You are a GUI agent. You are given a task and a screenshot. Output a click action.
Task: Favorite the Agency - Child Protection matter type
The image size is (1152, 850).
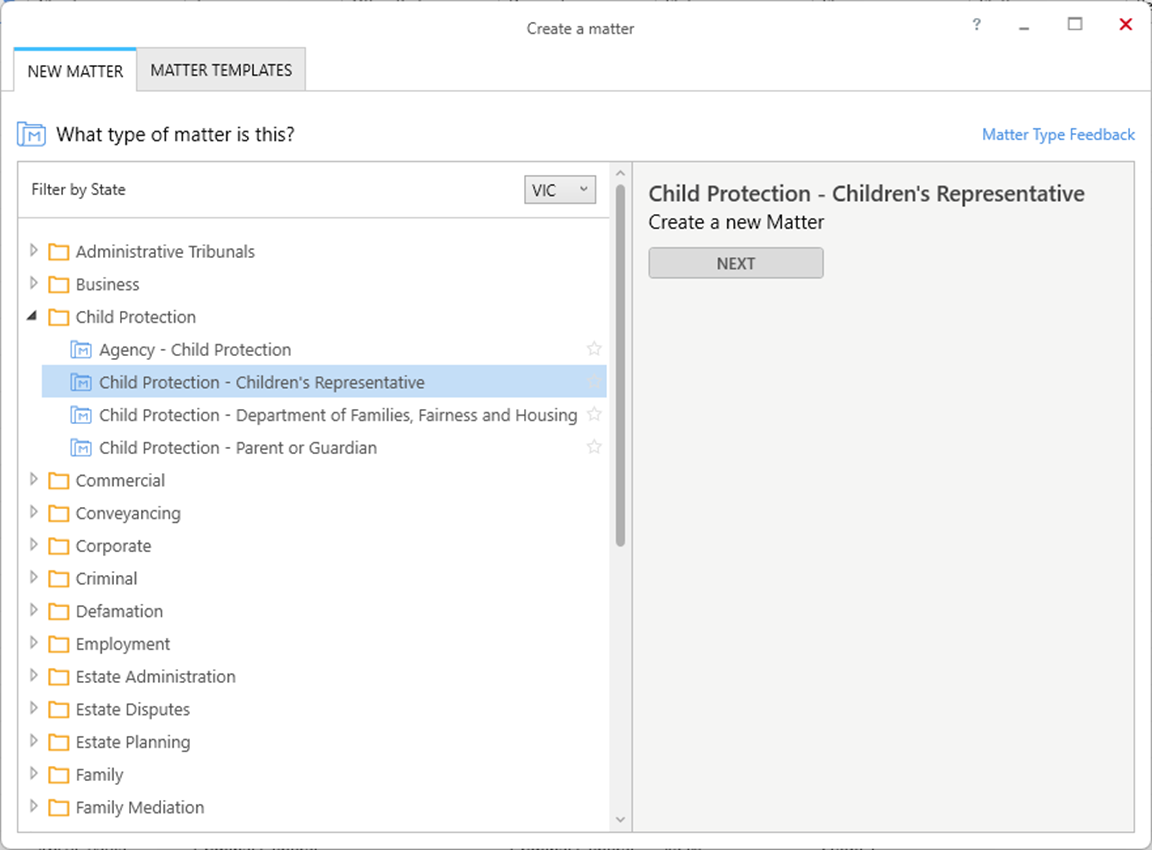594,349
